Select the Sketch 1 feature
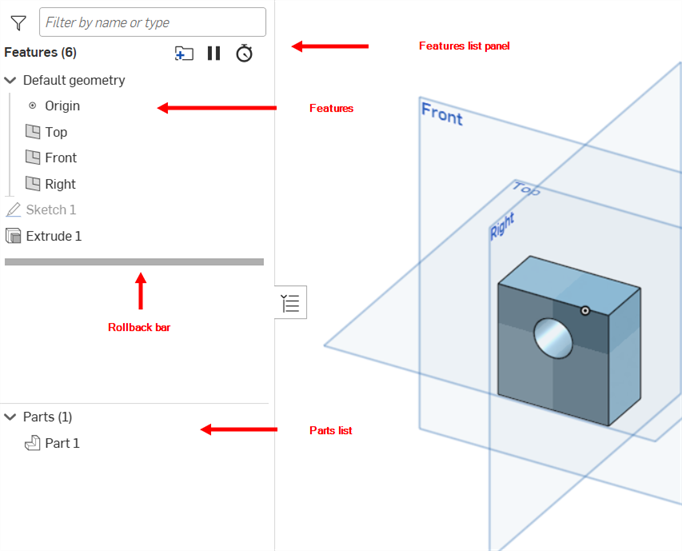 [51, 210]
